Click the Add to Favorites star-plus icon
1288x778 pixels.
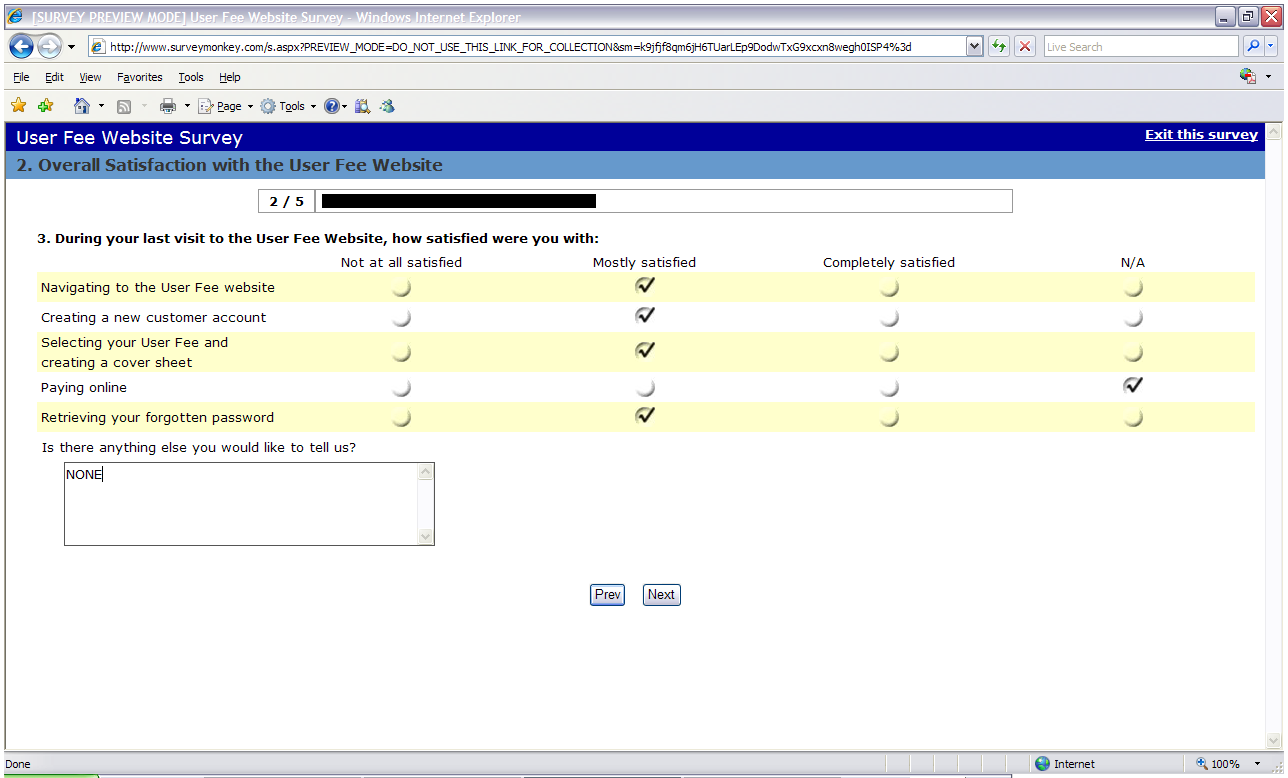(45, 105)
